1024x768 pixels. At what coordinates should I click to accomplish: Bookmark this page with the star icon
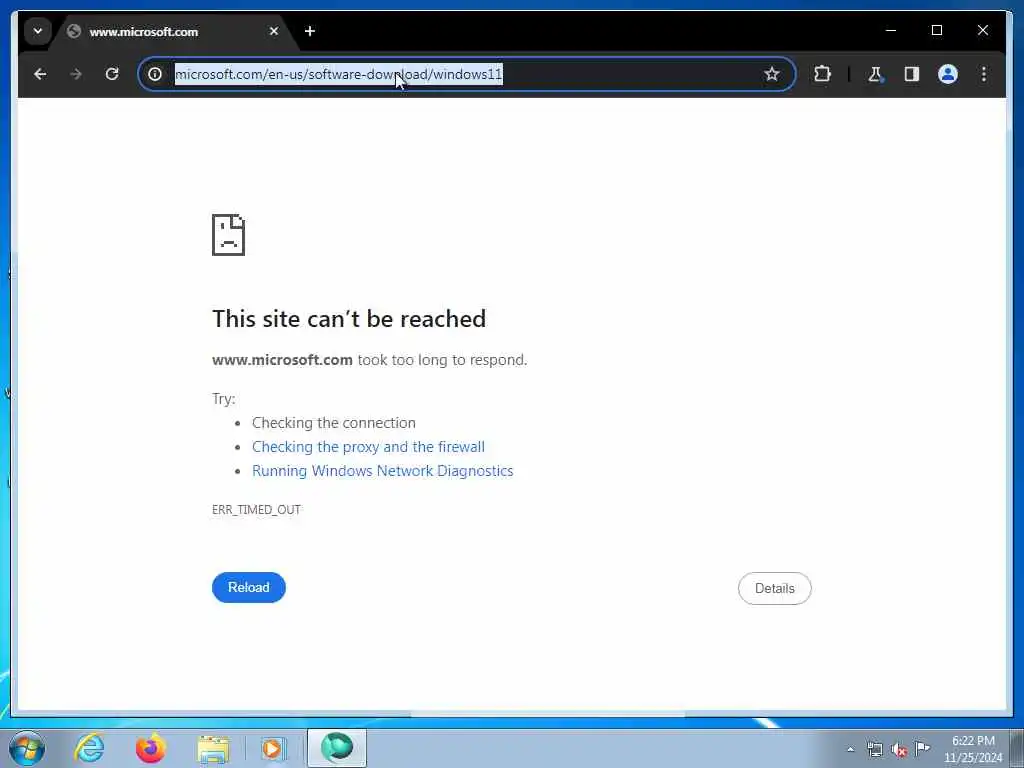click(772, 74)
